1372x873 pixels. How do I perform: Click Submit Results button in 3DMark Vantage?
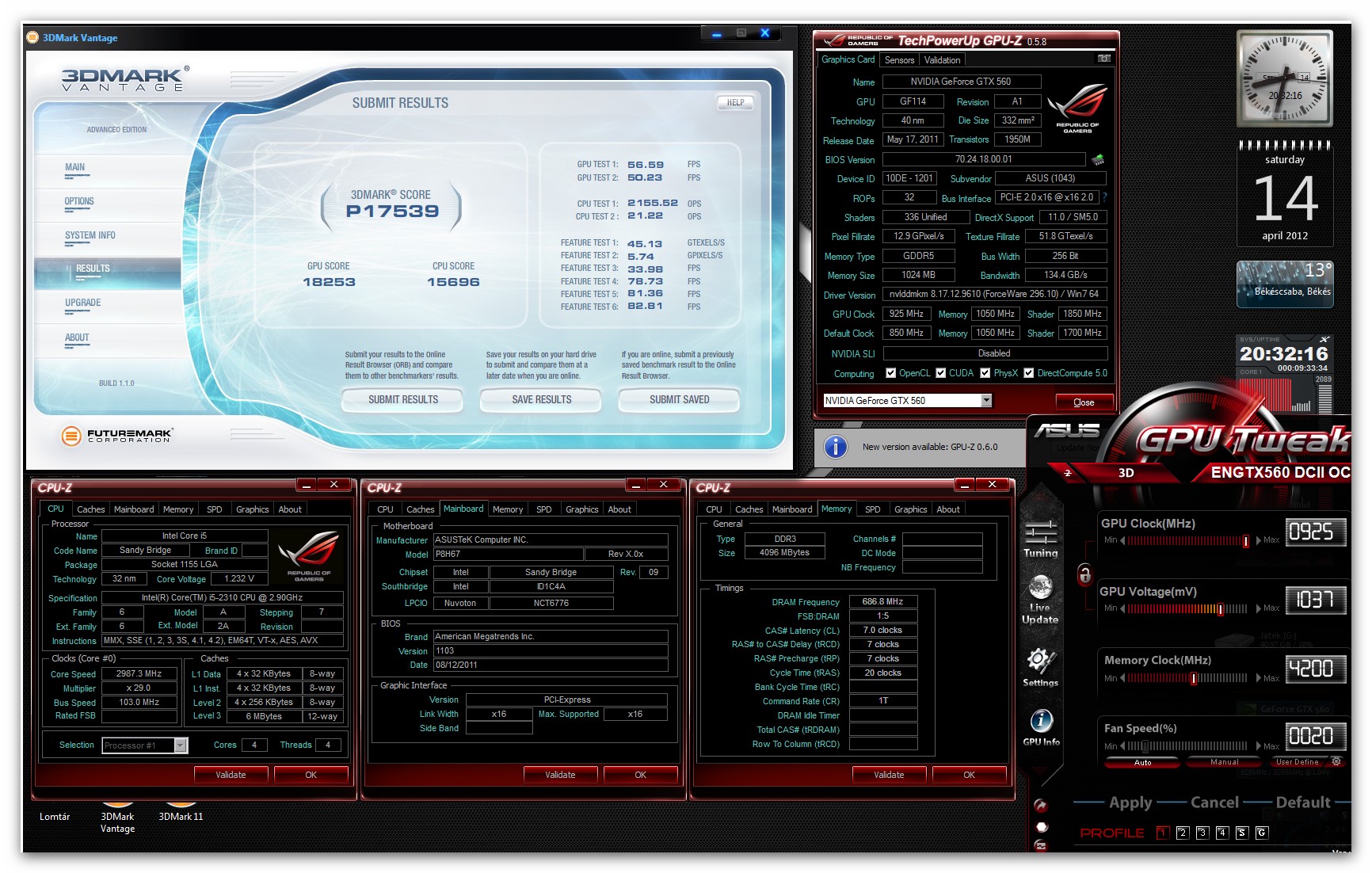402,400
